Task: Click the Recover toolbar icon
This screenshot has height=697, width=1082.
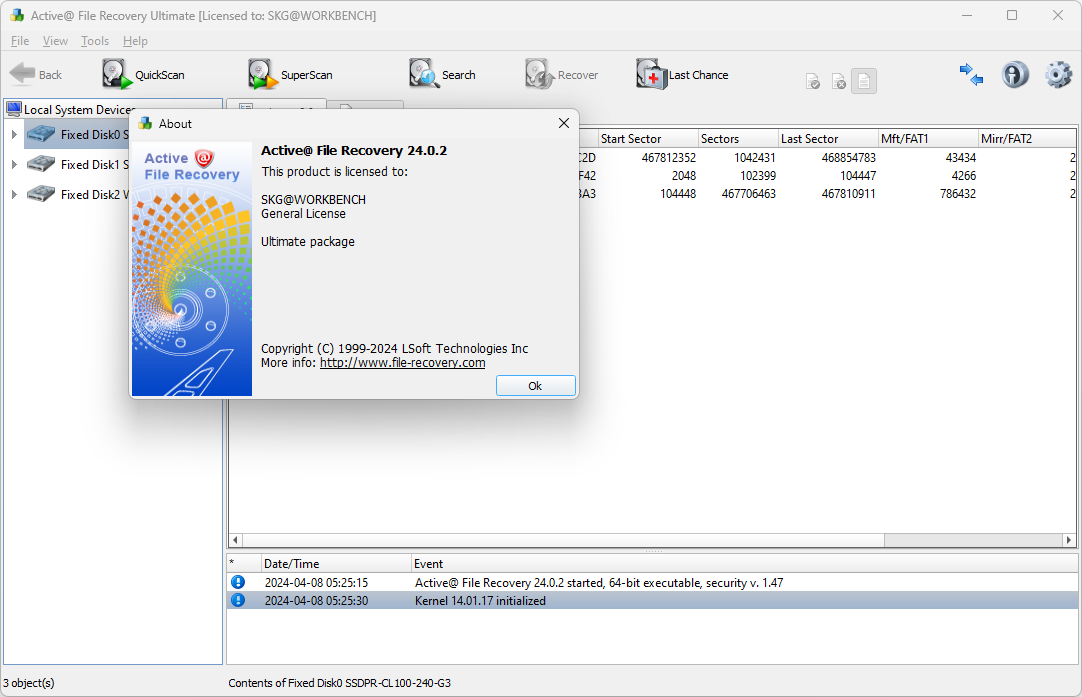Action: coord(562,74)
